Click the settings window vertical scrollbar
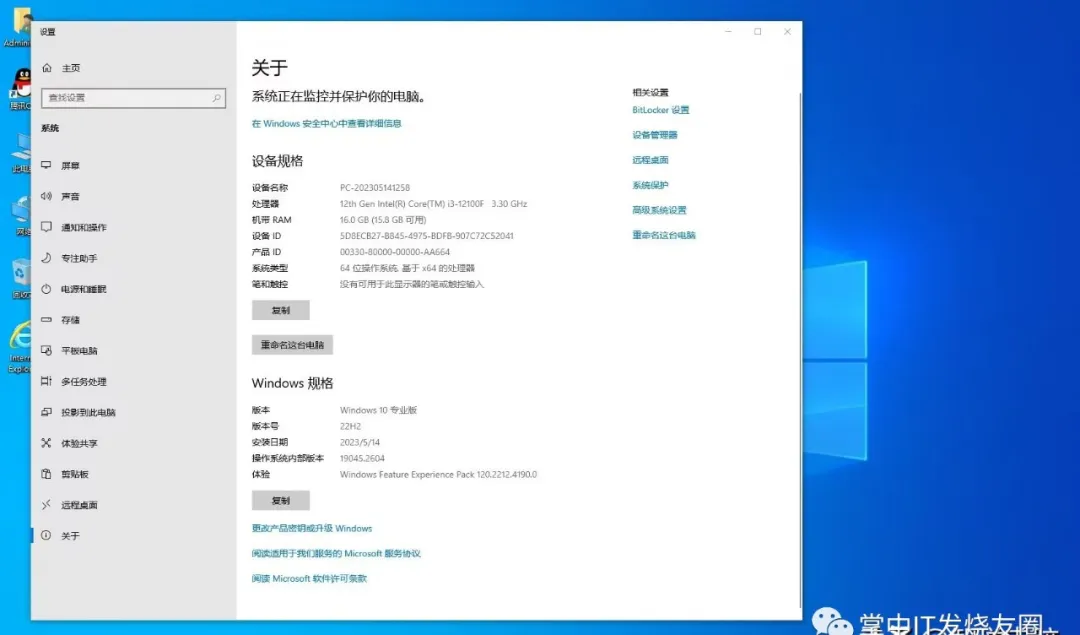The width and height of the screenshot is (1080, 635). tap(800, 348)
